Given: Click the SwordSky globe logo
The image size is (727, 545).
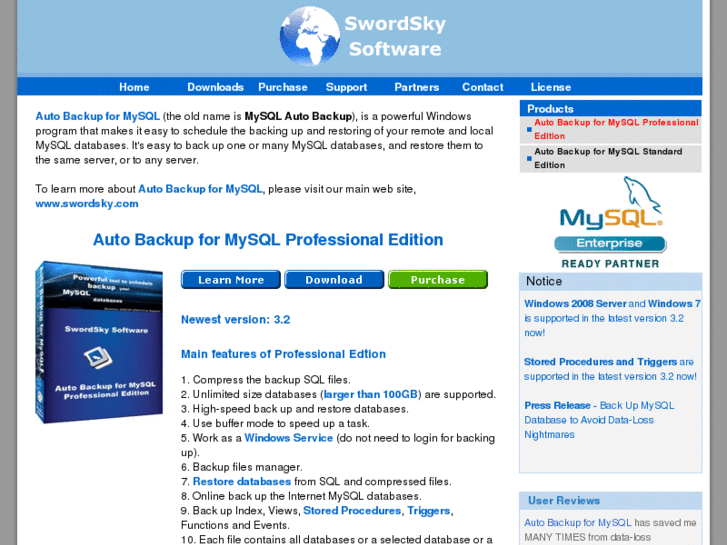Looking at the screenshot, I should click(x=310, y=36).
